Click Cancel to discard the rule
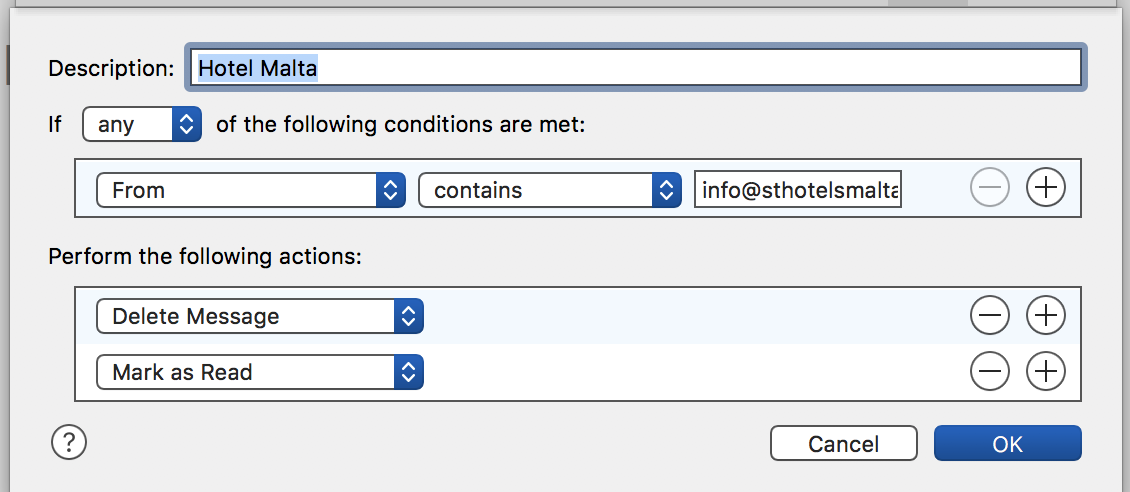The width and height of the screenshot is (1130, 492). 843,444
